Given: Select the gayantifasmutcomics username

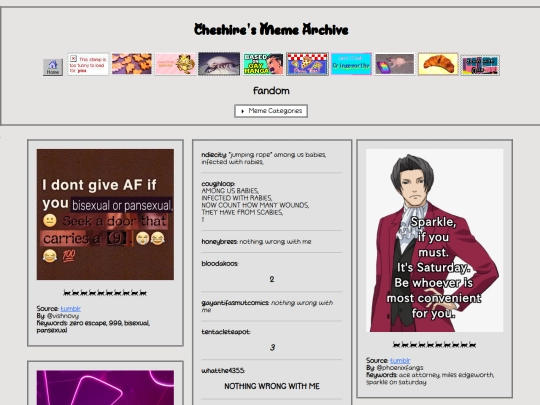Looking at the screenshot, I should click(x=235, y=303).
